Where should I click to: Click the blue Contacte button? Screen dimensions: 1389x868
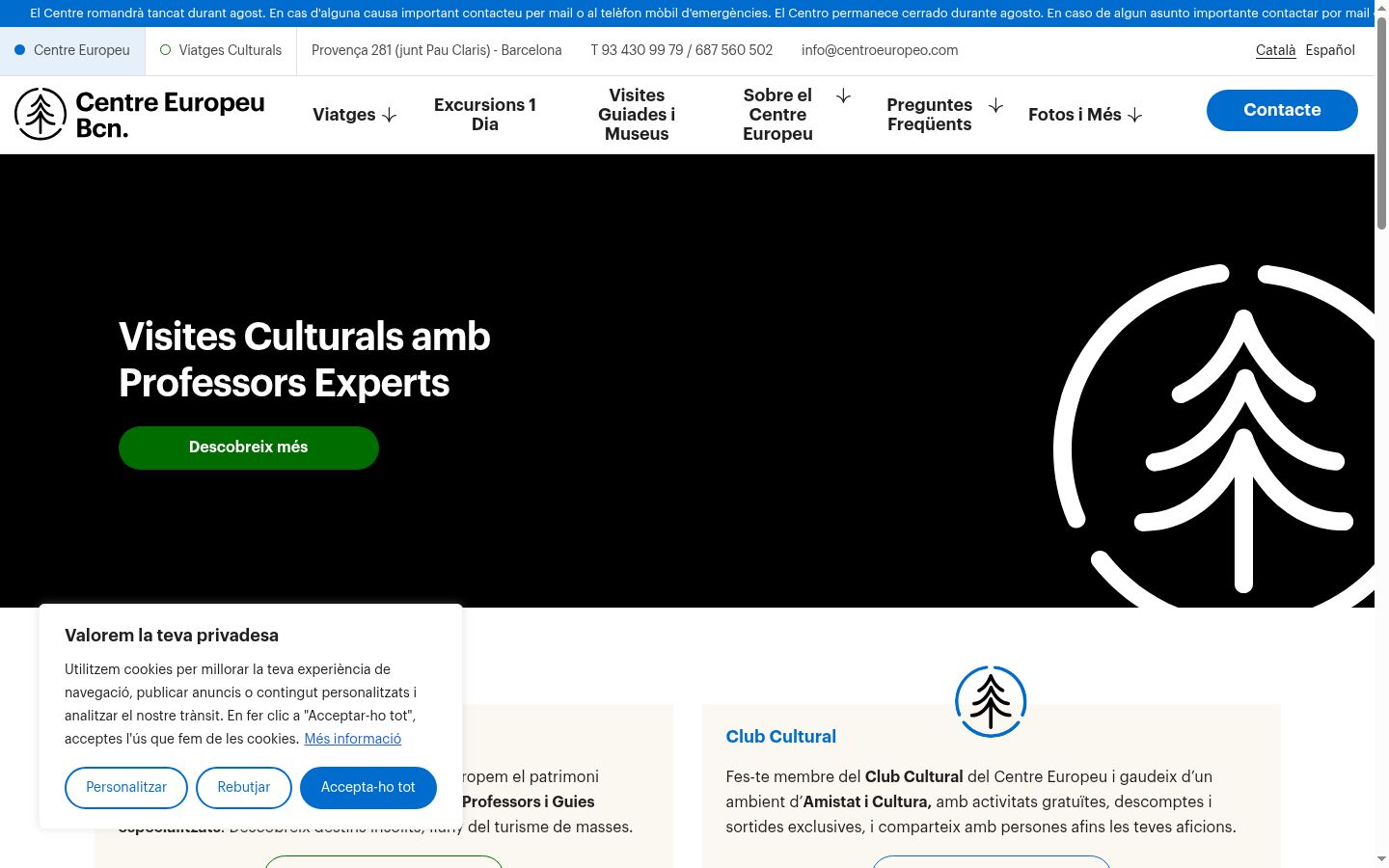pos(1282,110)
